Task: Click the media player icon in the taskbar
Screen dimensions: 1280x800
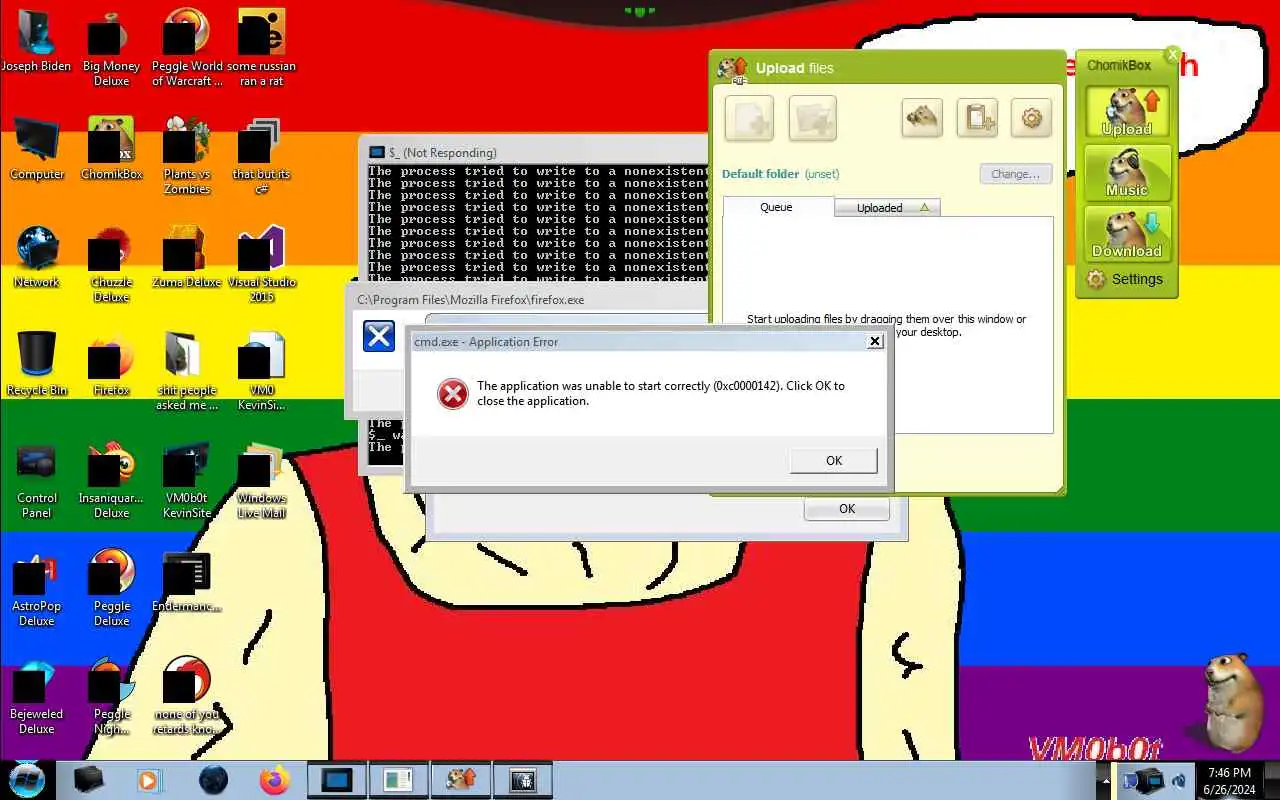Action: [x=149, y=780]
